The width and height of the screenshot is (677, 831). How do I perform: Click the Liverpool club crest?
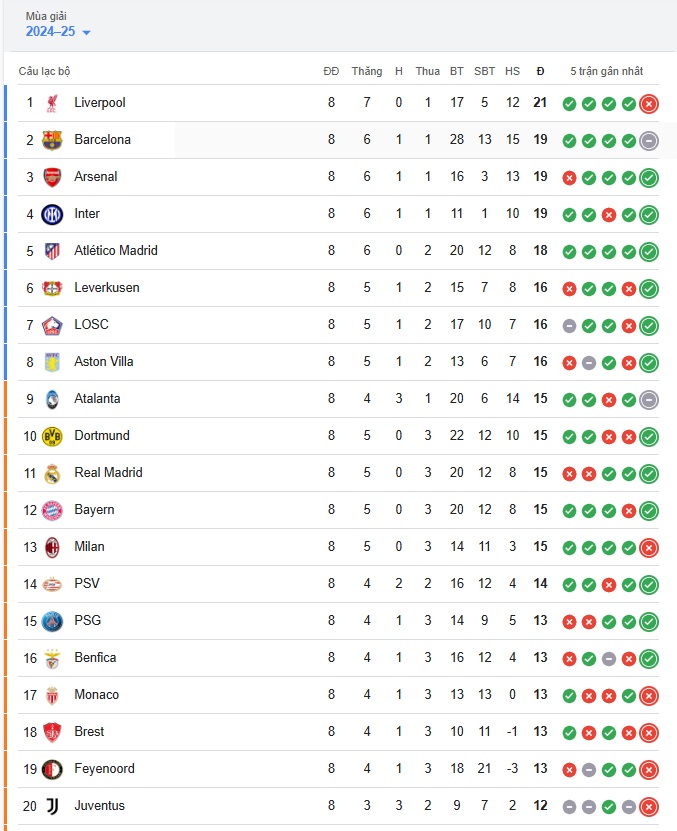tap(52, 103)
